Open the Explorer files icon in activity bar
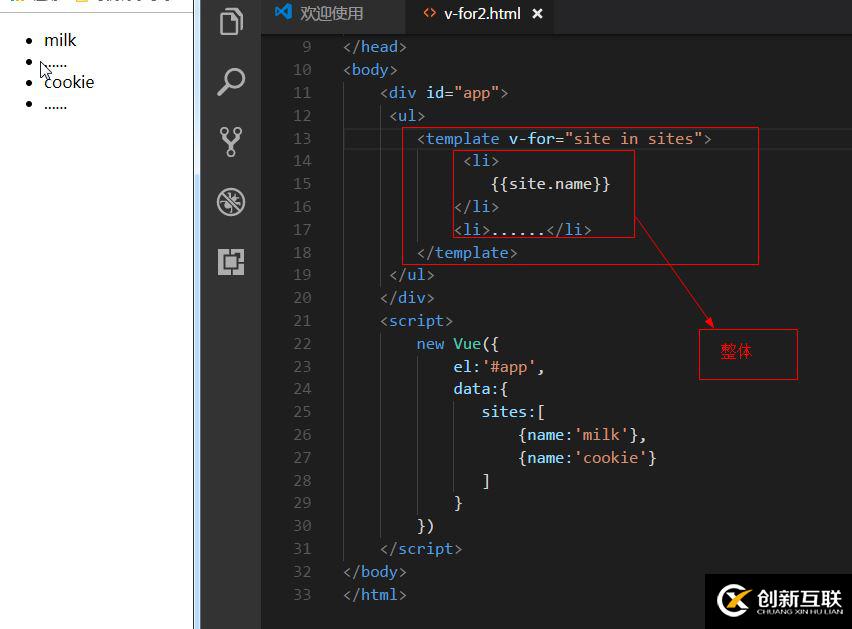The image size is (852, 629). (231, 21)
